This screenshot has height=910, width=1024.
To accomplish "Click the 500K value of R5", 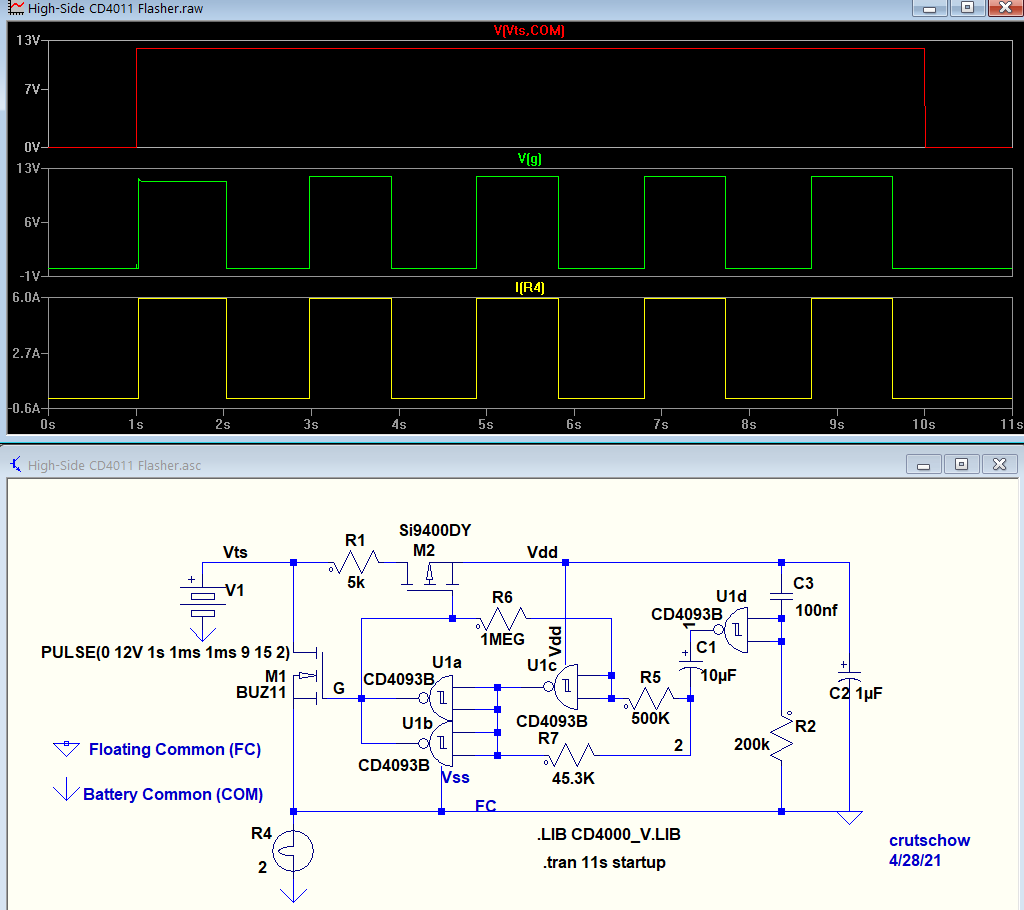I will click(650, 718).
